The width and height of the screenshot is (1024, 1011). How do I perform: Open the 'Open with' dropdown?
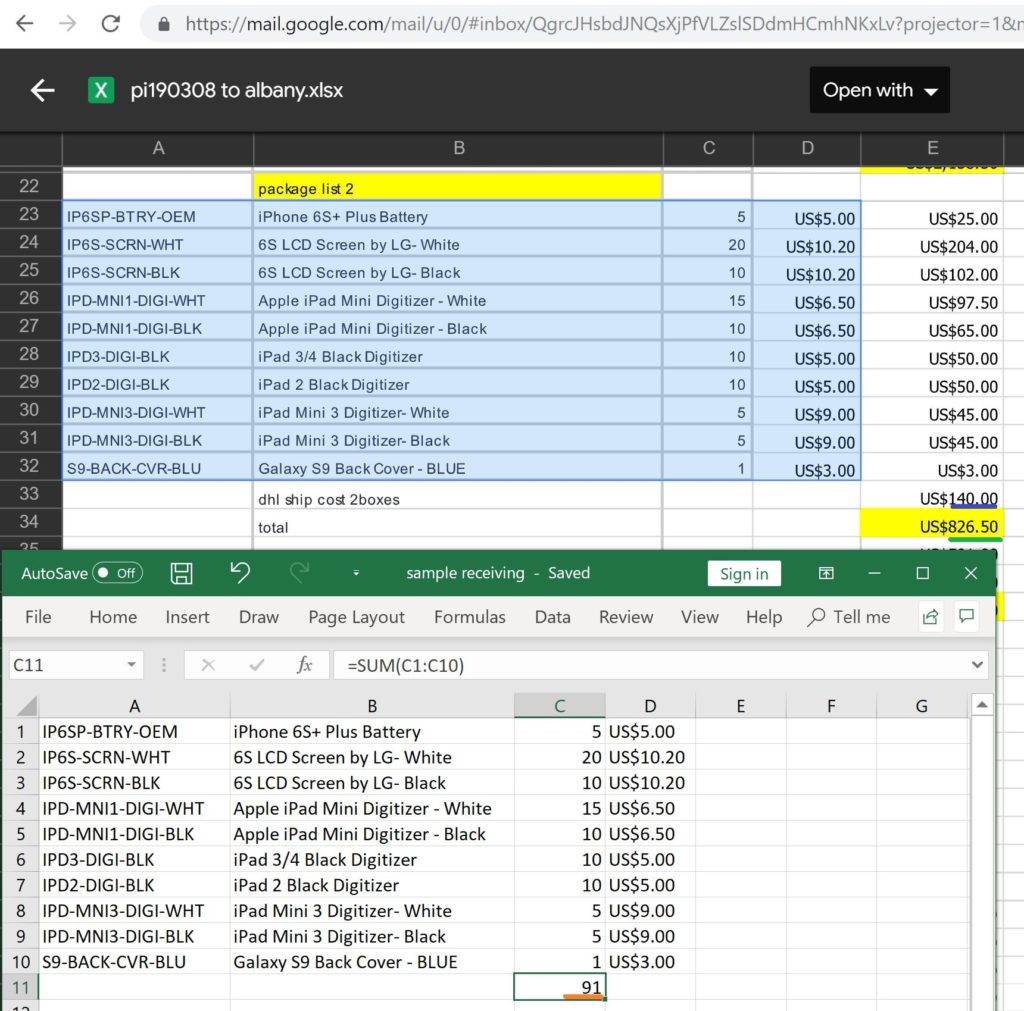point(879,90)
